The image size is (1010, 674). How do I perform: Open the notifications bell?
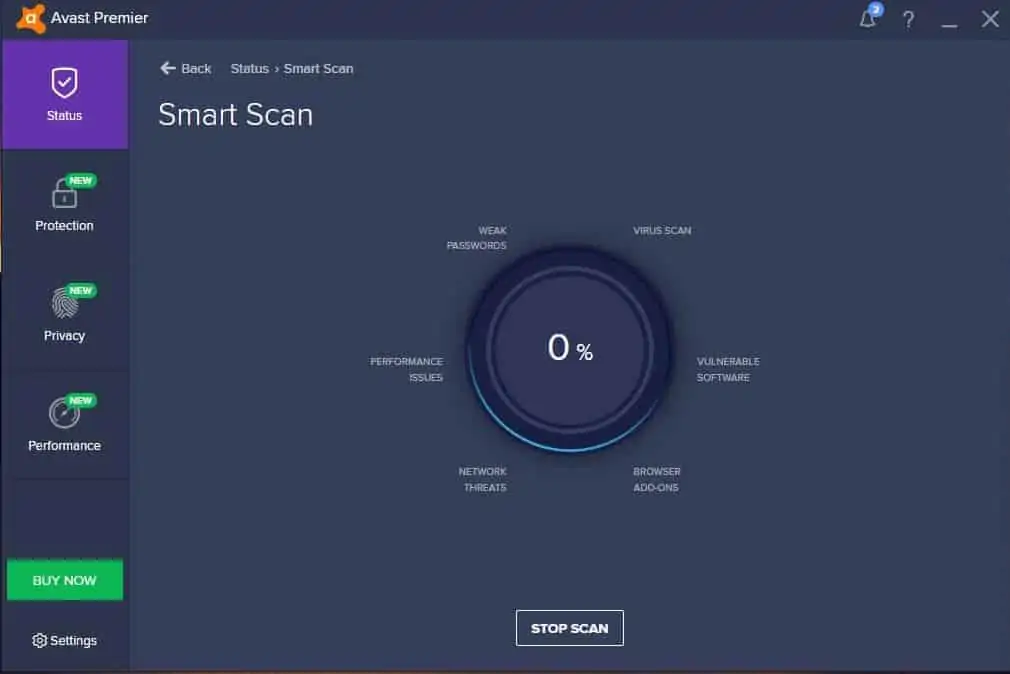click(868, 19)
